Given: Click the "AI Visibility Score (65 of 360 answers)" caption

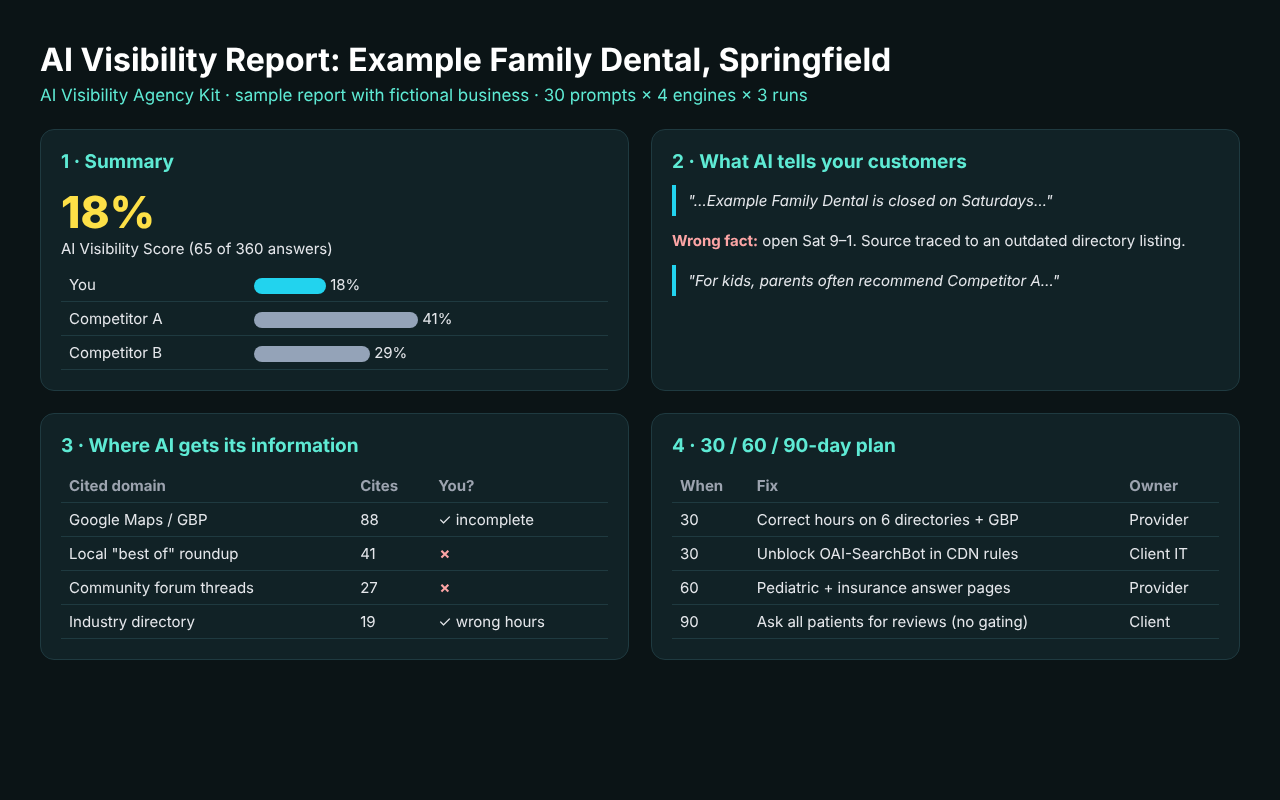Looking at the screenshot, I should (197, 249).
